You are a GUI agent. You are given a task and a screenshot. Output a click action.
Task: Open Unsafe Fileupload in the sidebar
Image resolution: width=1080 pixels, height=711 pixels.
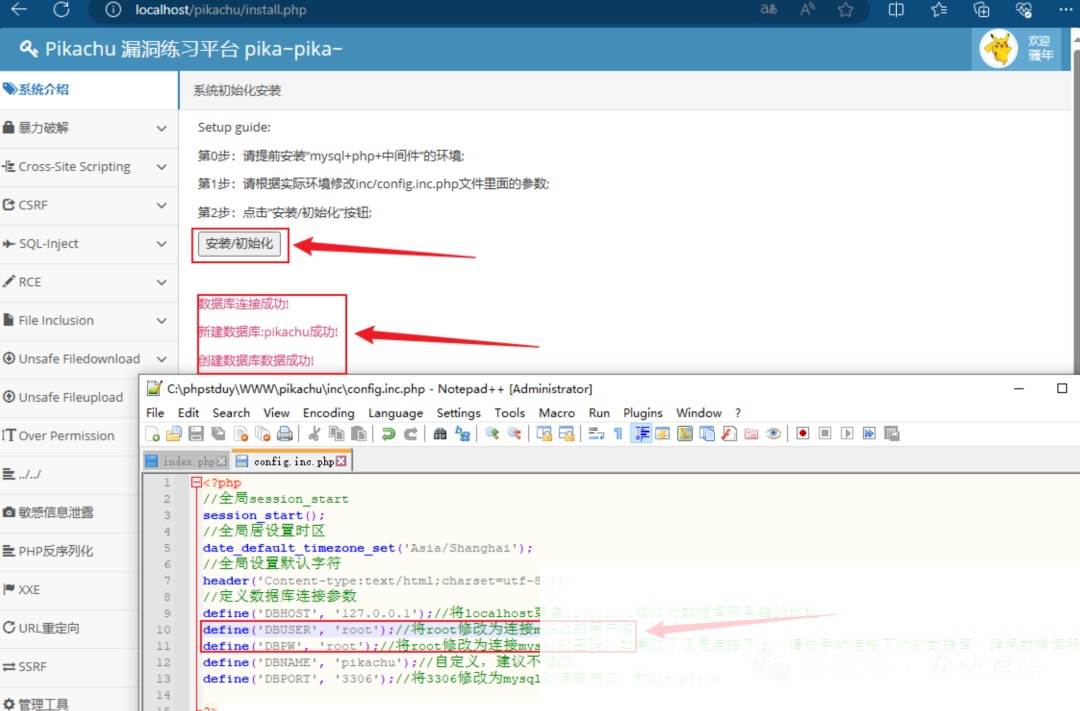[69, 398]
